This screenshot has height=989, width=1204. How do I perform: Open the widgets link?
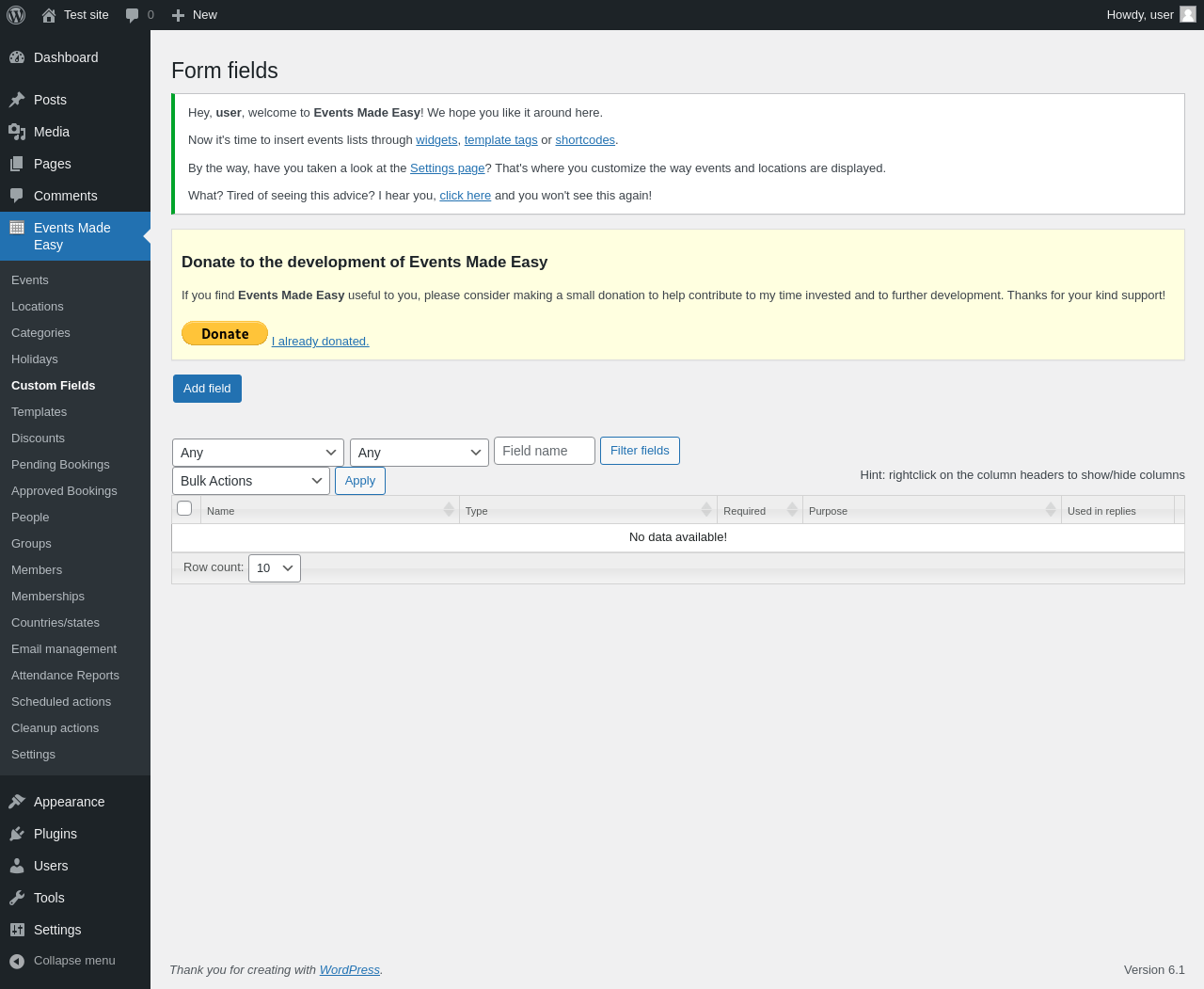pos(436,140)
